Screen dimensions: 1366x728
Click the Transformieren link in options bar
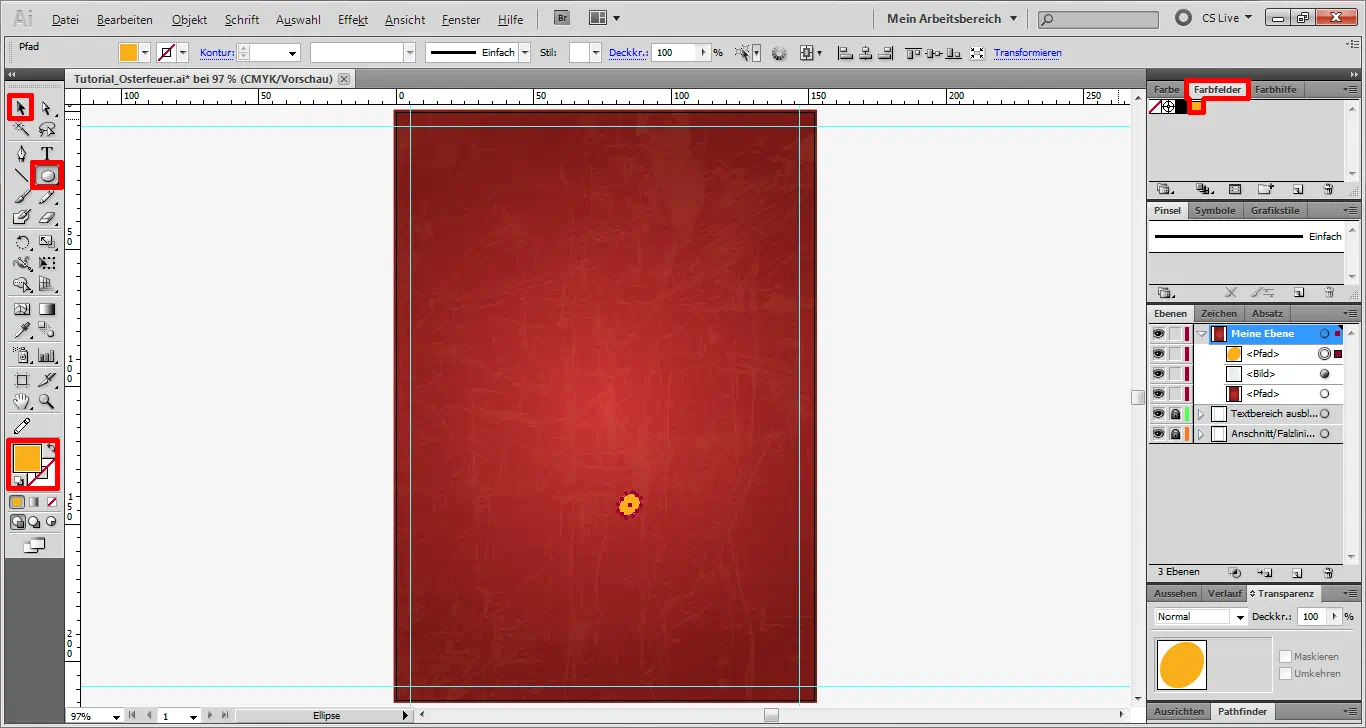(1028, 52)
